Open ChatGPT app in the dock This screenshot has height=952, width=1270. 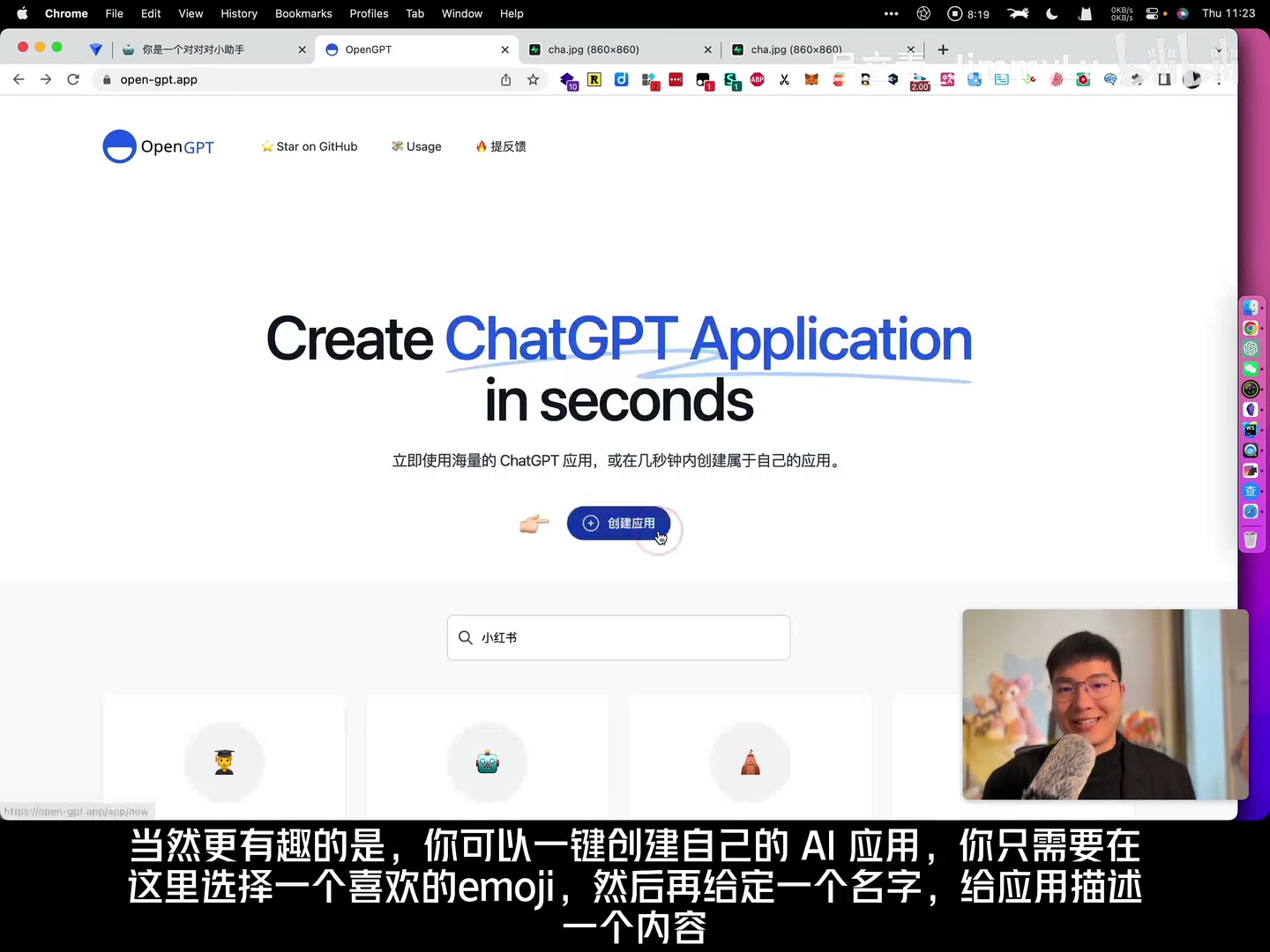(x=1251, y=348)
